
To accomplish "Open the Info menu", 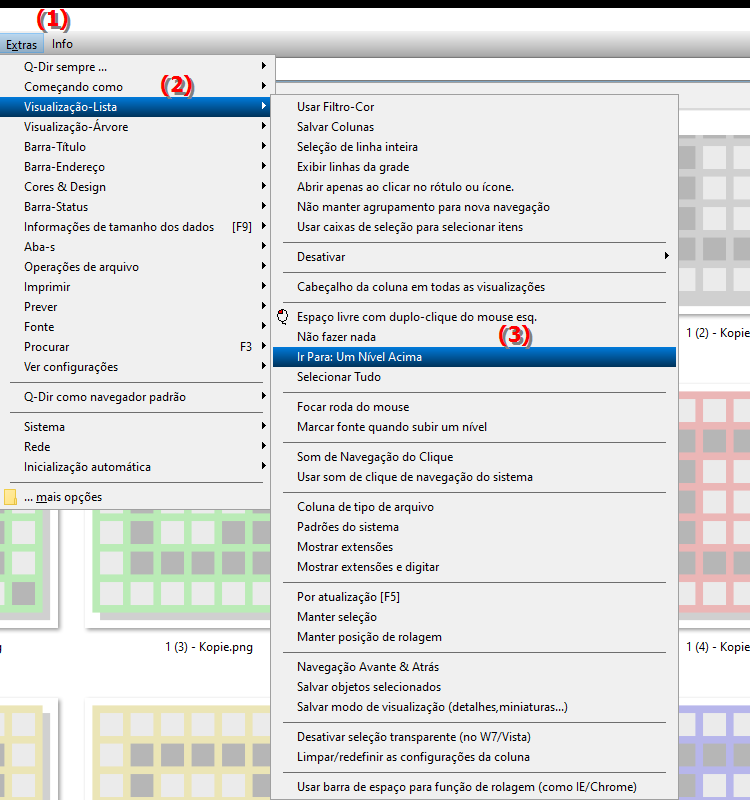I will click(x=62, y=44).
